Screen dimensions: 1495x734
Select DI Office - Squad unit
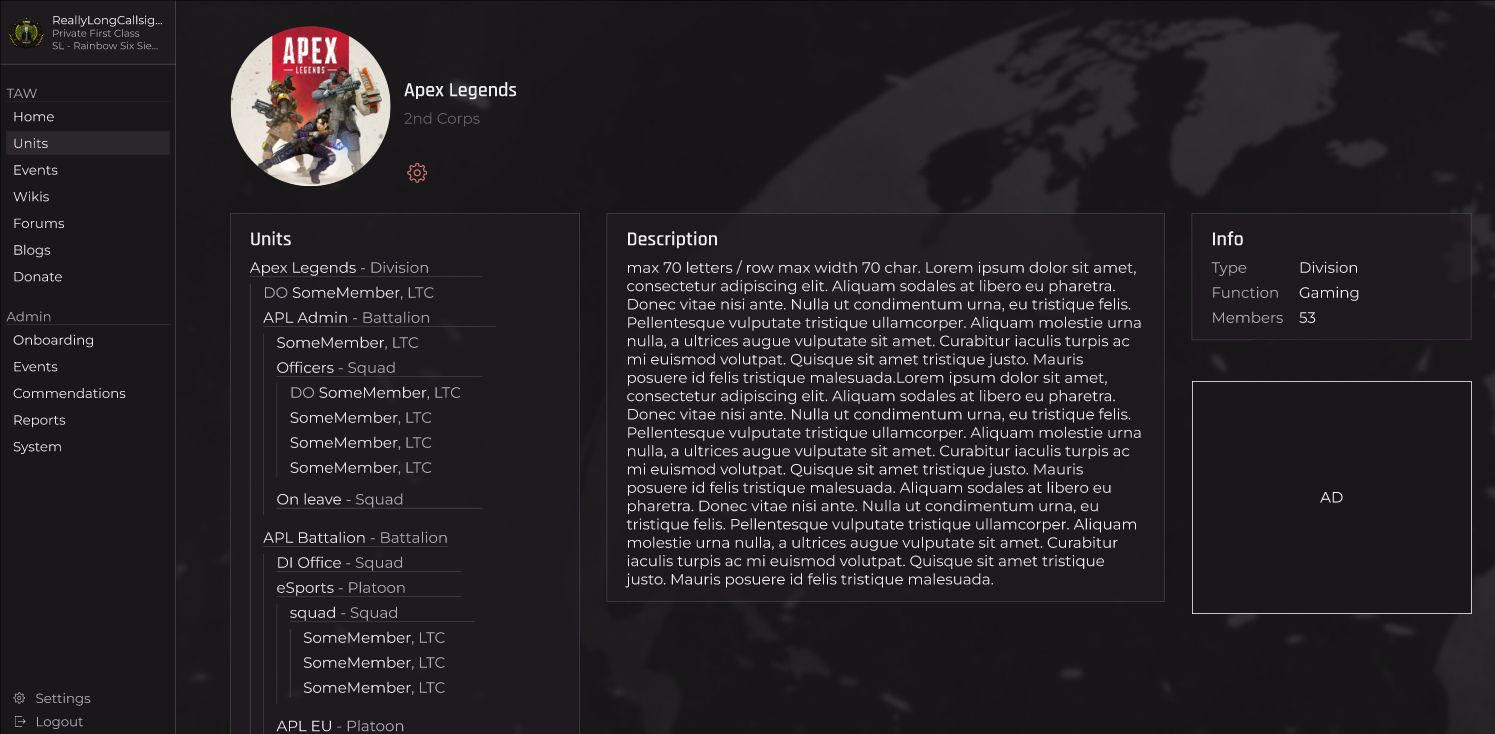coord(340,563)
